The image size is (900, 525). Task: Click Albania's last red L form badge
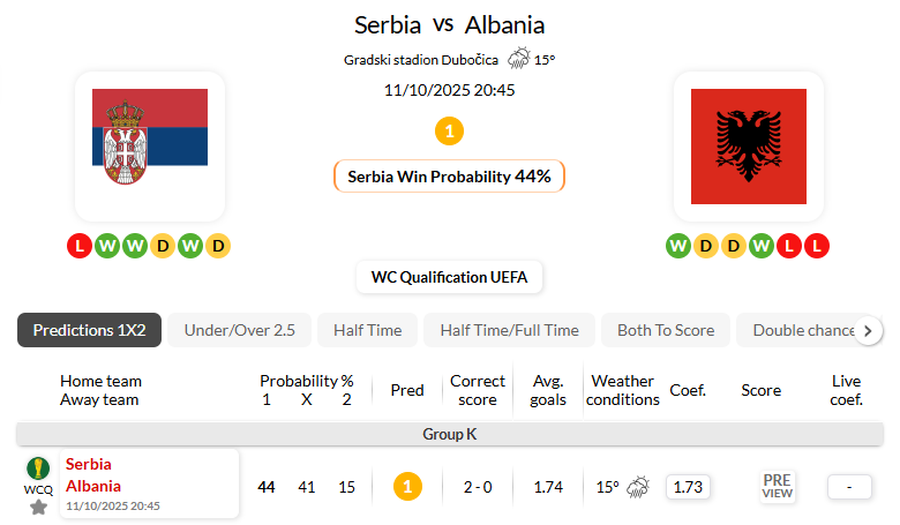(817, 245)
